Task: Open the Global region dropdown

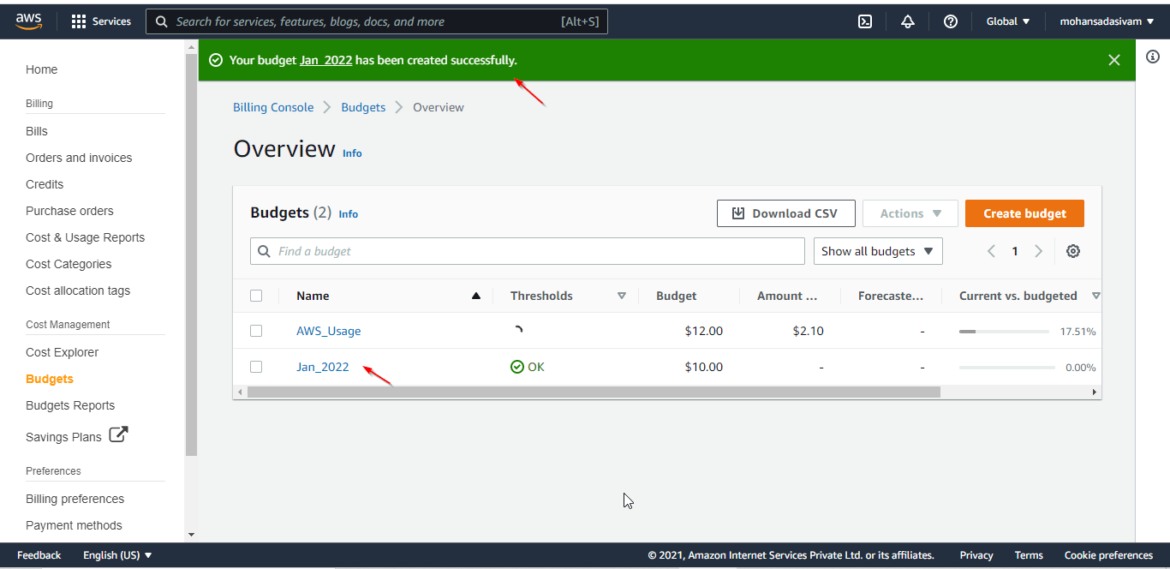Action: (1007, 22)
